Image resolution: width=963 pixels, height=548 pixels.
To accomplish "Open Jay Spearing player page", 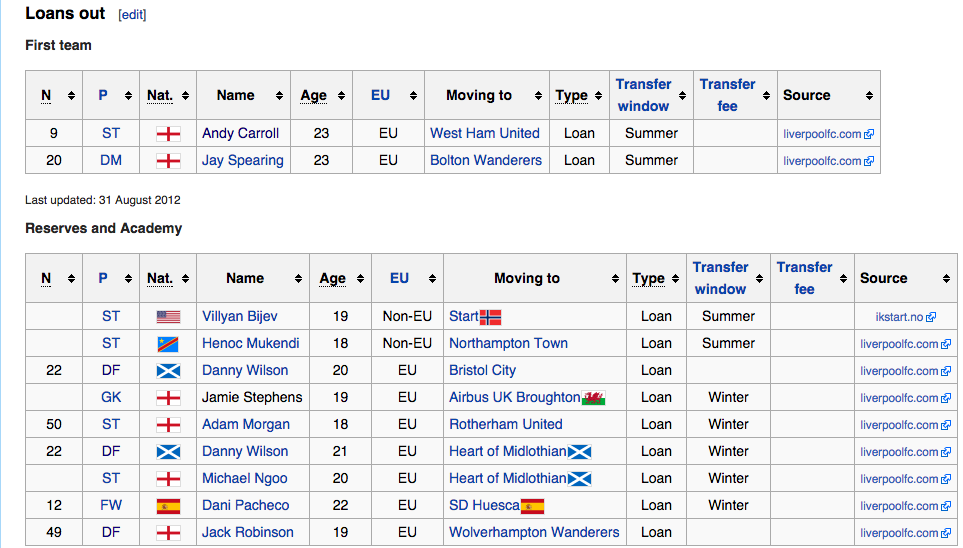I will click(x=243, y=160).
